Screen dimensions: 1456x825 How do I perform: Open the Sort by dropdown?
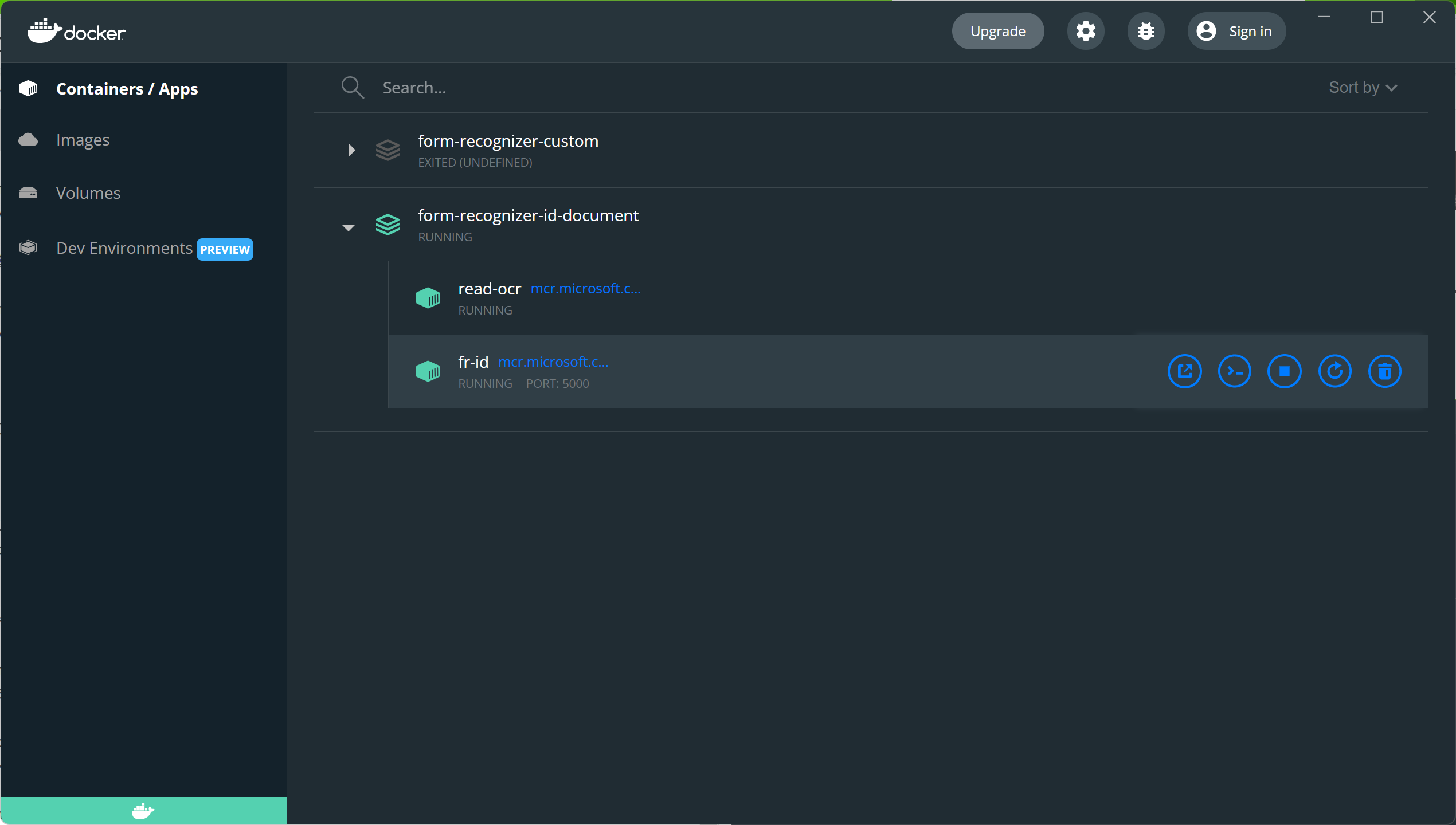(x=1363, y=88)
